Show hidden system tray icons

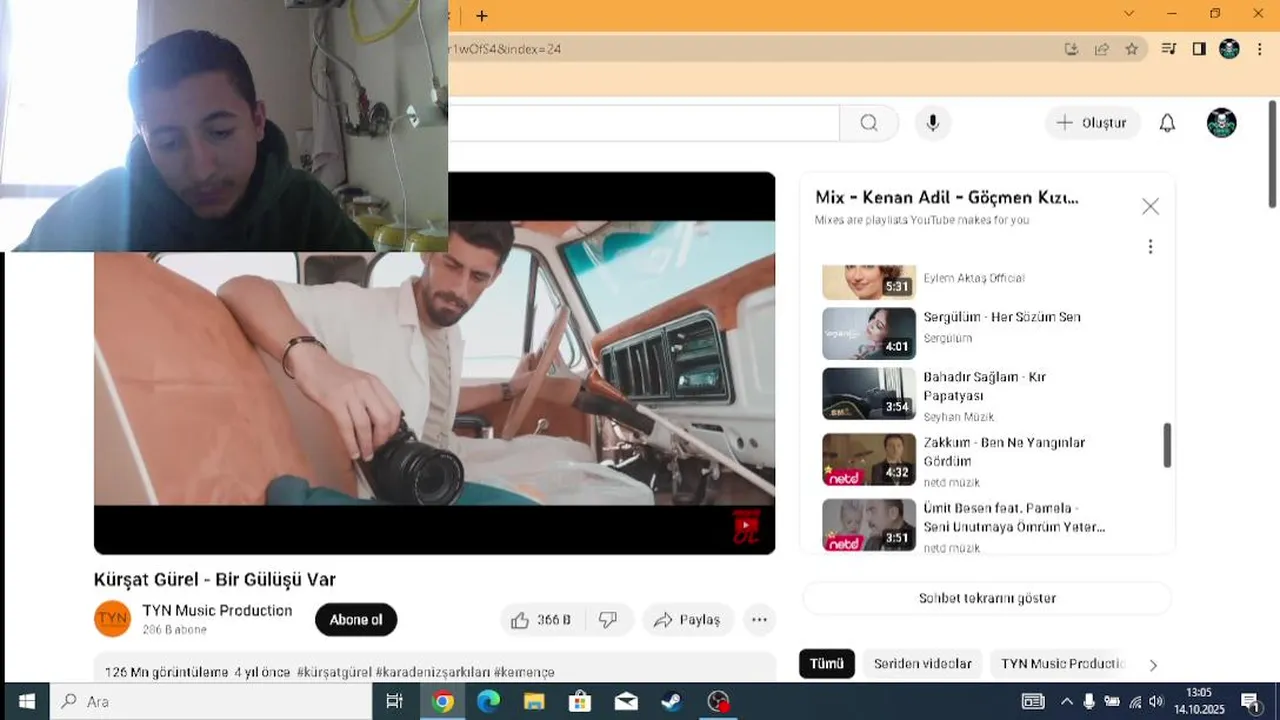coord(1066,702)
